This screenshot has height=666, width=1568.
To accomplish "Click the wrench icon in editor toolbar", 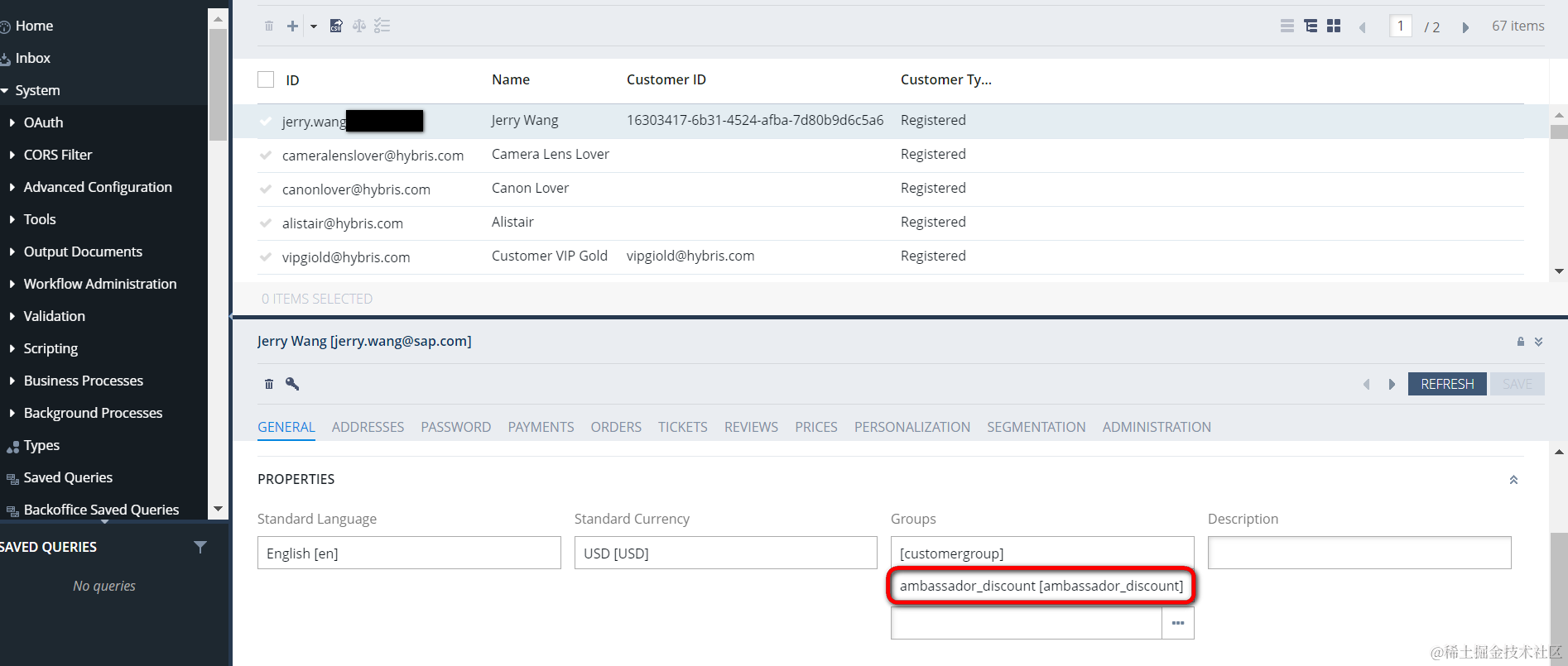I will coord(292,384).
